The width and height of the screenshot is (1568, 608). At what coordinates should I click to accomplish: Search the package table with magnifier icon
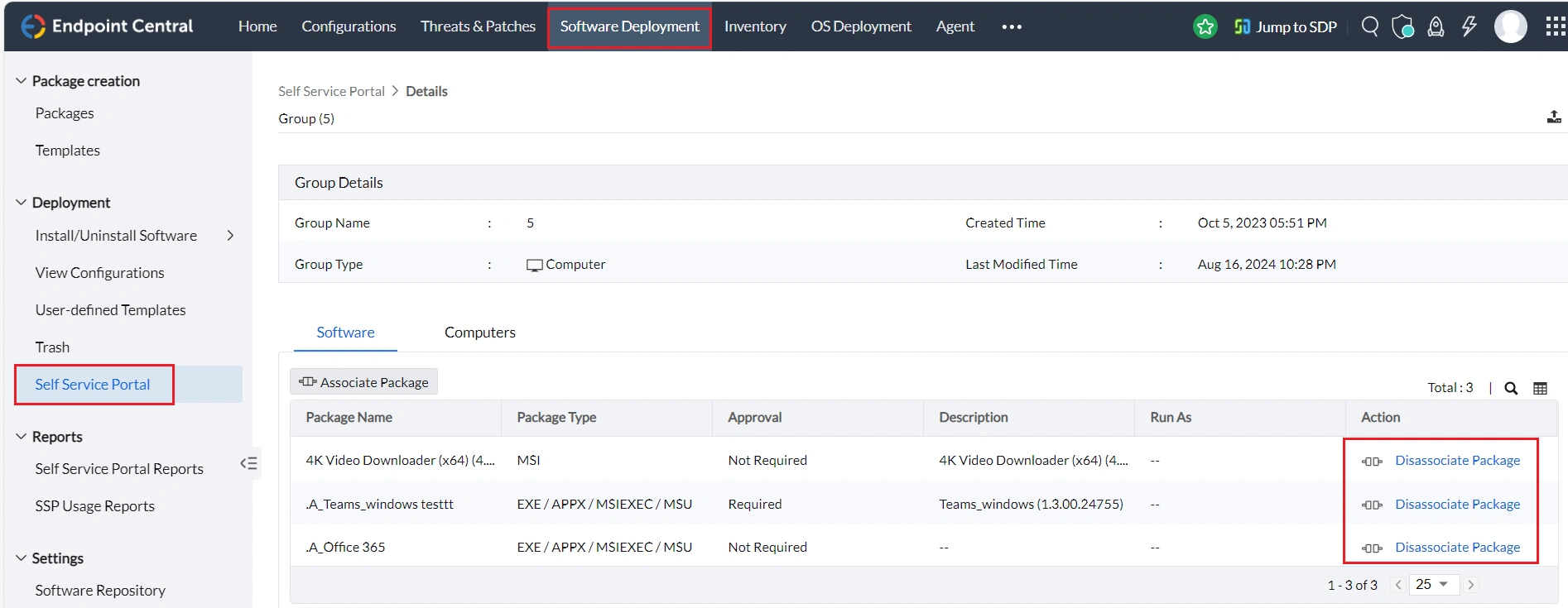coord(1511,388)
